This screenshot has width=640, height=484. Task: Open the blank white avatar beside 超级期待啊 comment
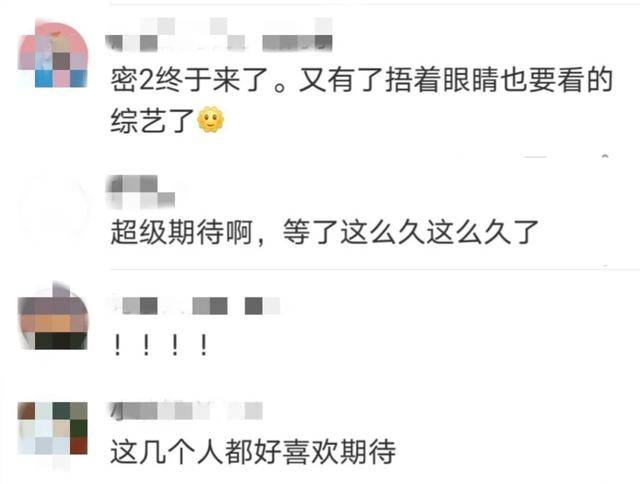coord(53,210)
